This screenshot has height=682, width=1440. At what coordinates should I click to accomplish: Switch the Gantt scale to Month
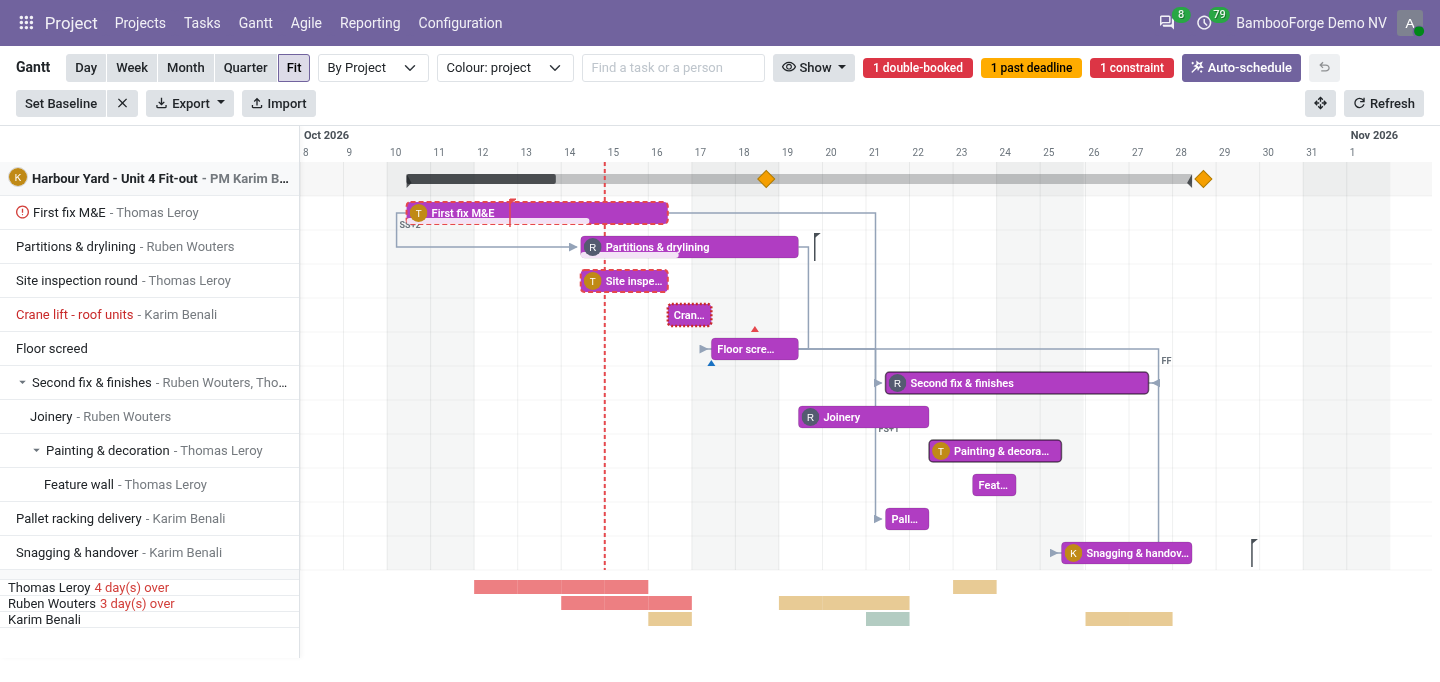tap(186, 68)
